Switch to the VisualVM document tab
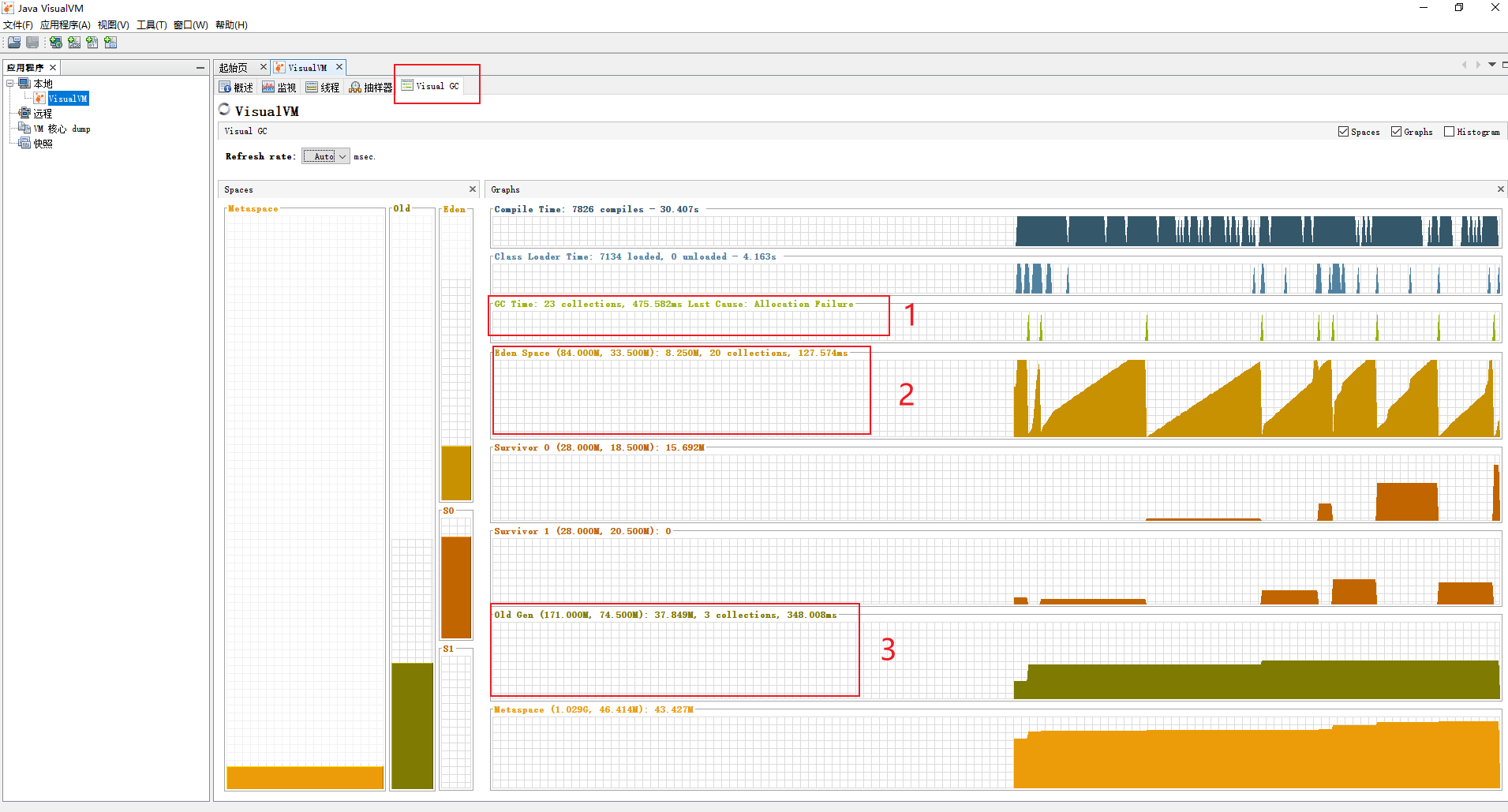 pos(307,68)
